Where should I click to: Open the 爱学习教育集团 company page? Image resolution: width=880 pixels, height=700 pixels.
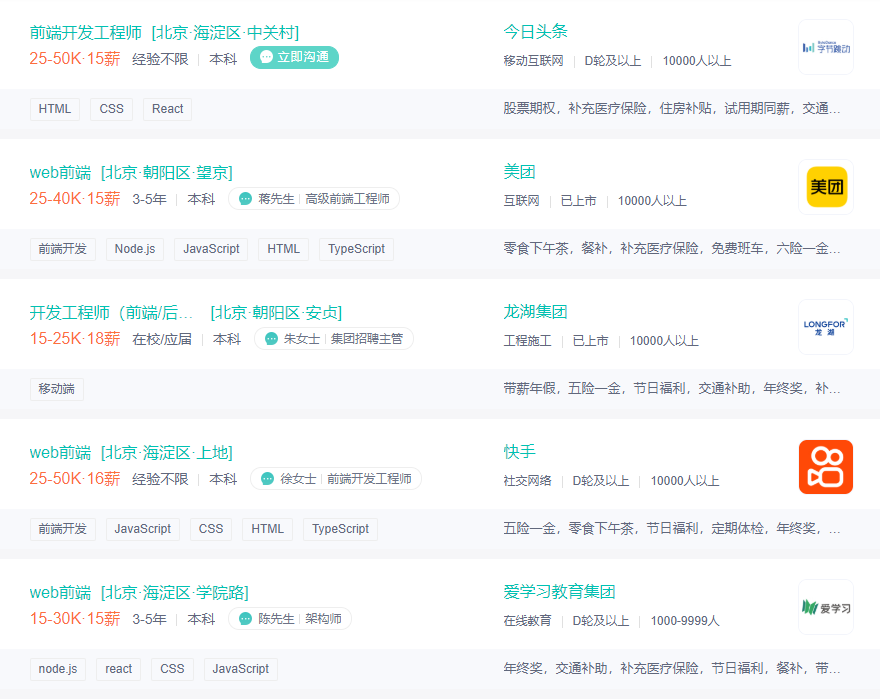(559, 592)
